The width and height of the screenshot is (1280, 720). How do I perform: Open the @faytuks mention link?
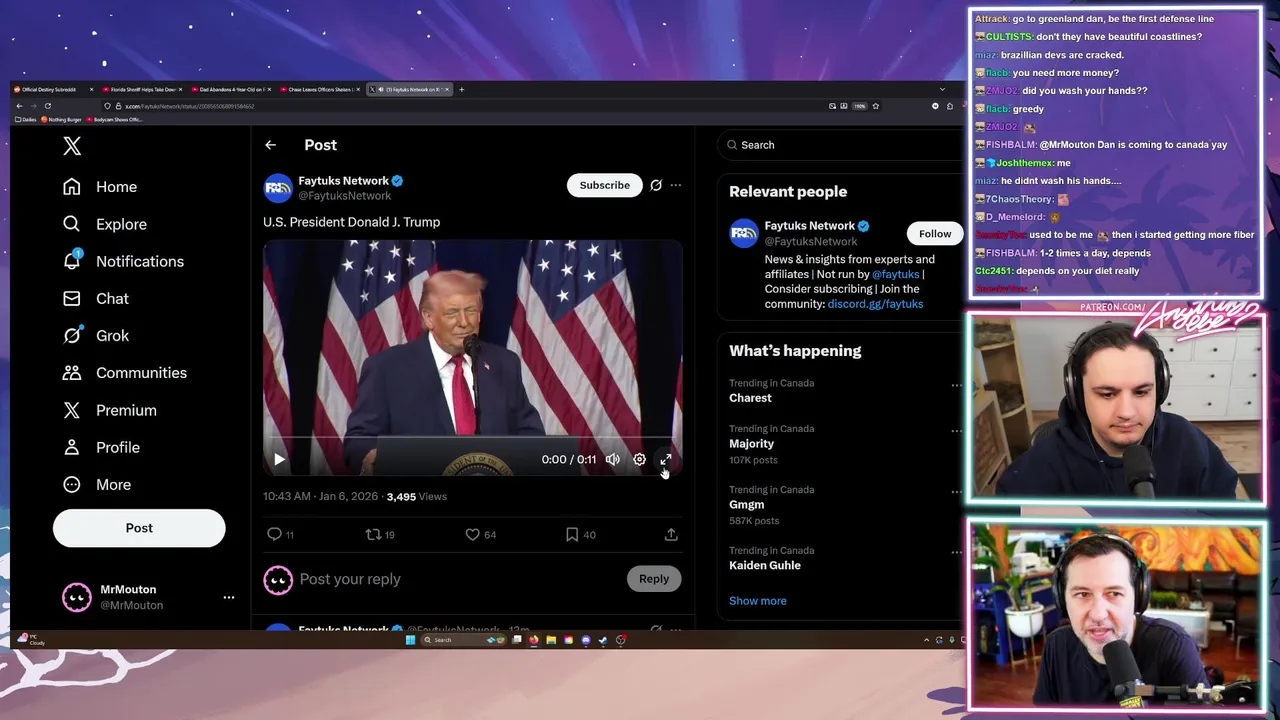pos(895,274)
